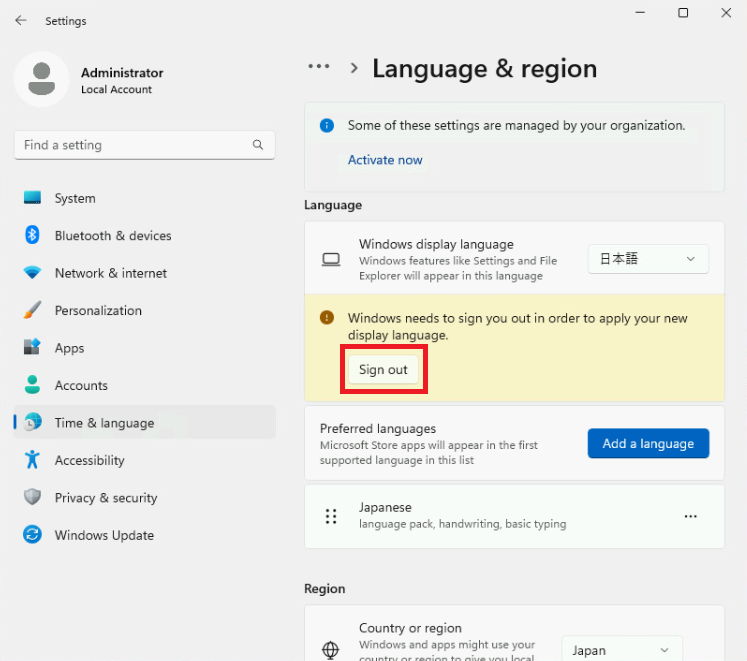The height and width of the screenshot is (661, 747).
Task: Open Time & language category
Action: (145, 422)
